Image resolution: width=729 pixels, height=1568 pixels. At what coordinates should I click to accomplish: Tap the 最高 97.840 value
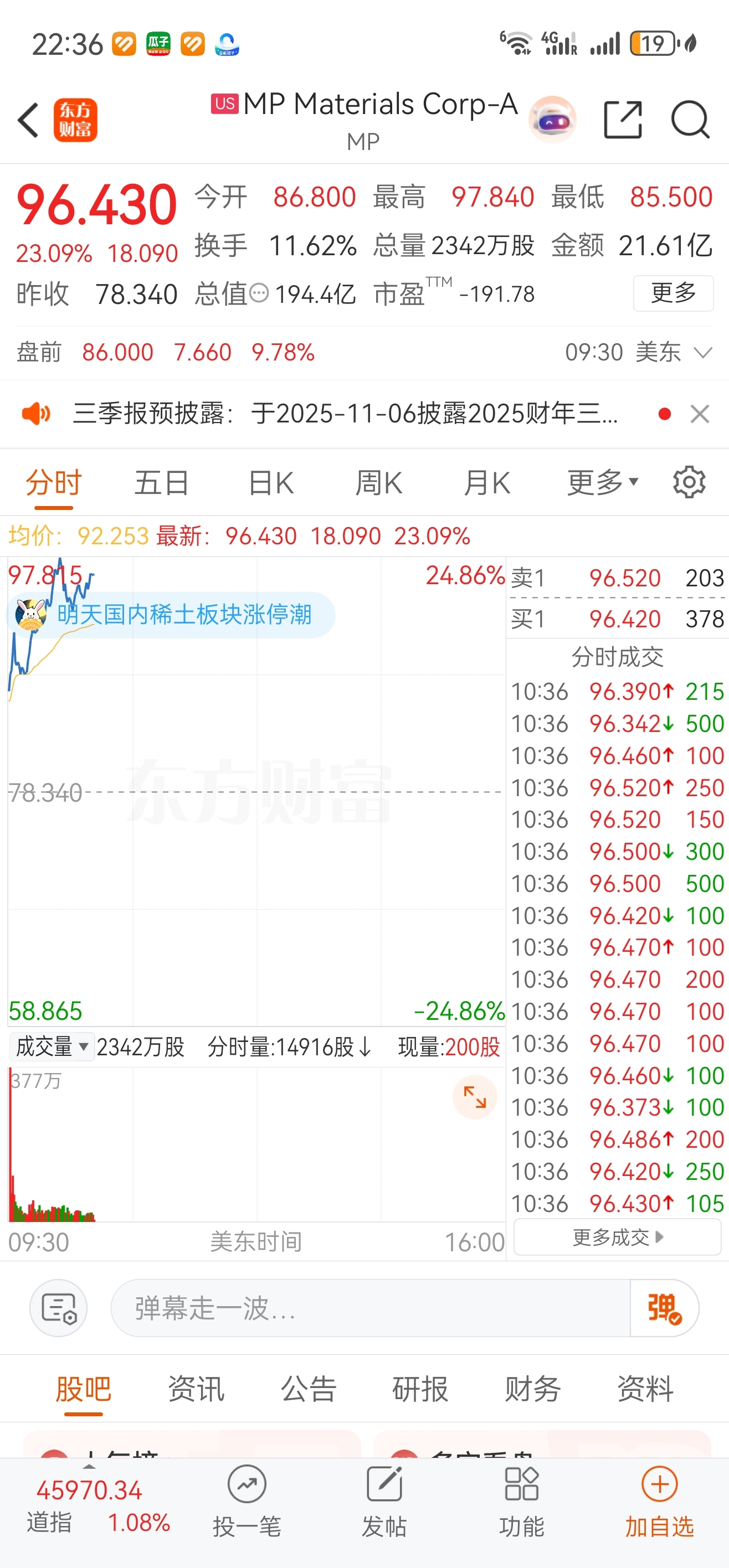tap(492, 197)
